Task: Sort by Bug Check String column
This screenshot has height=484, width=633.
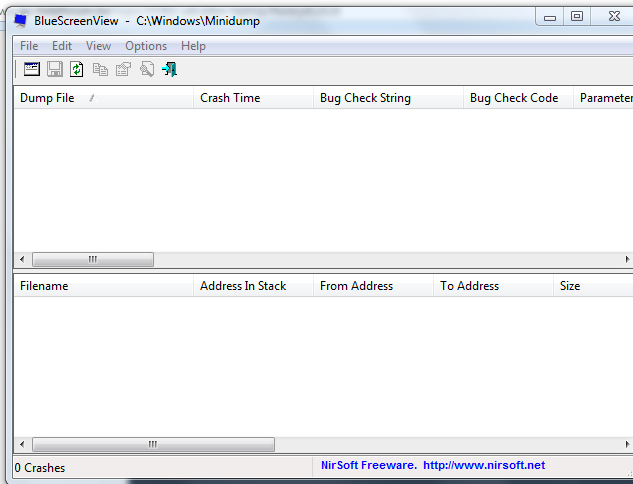Action: point(388,98)
